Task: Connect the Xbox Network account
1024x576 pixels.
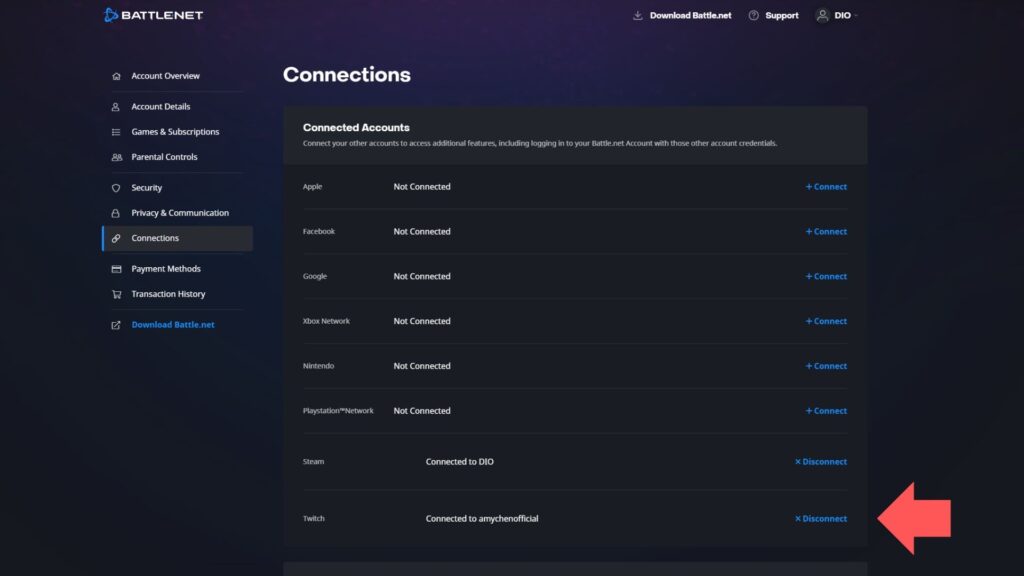Action: point(825,321)
